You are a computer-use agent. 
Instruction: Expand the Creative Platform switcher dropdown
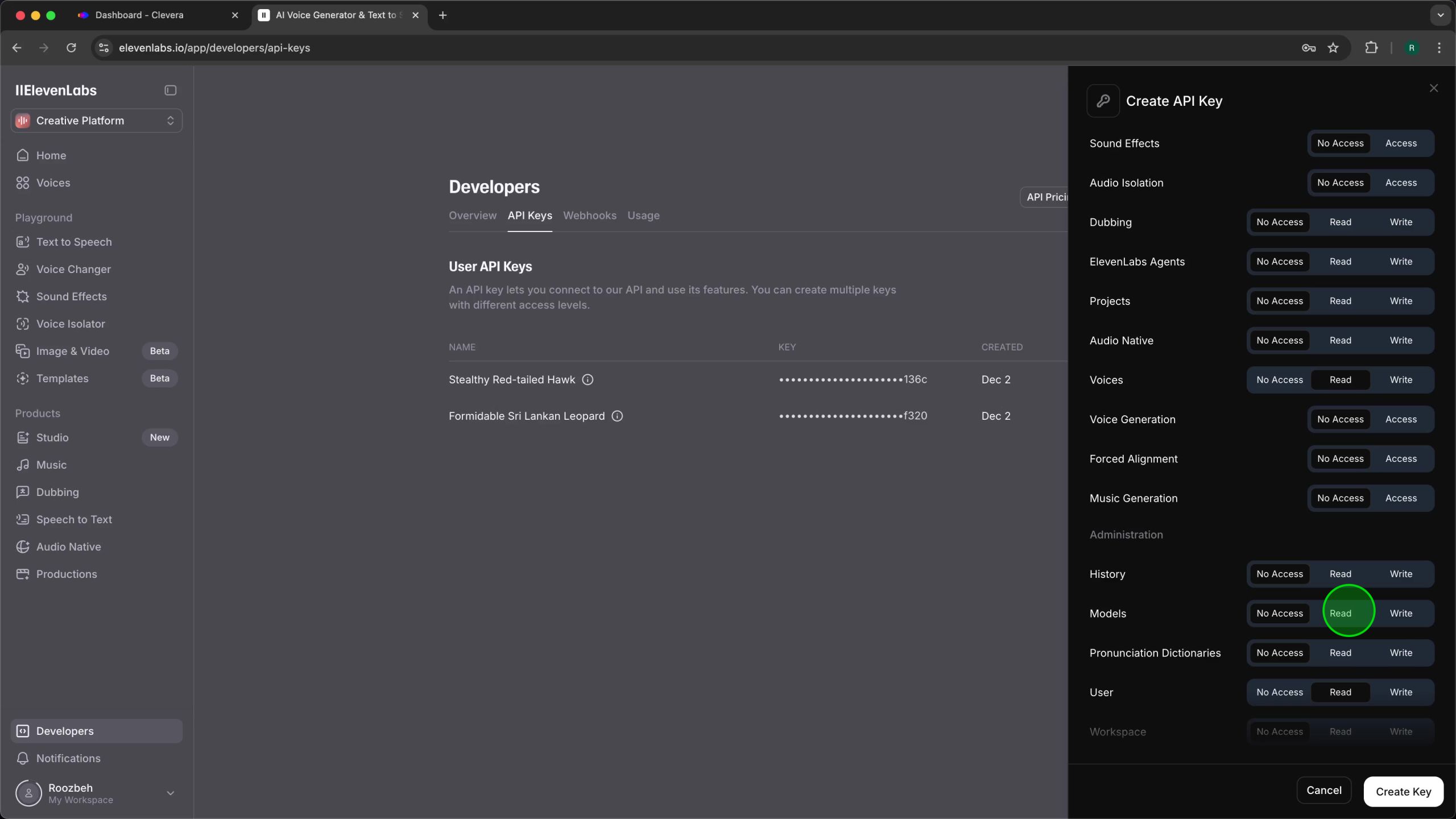170,121
